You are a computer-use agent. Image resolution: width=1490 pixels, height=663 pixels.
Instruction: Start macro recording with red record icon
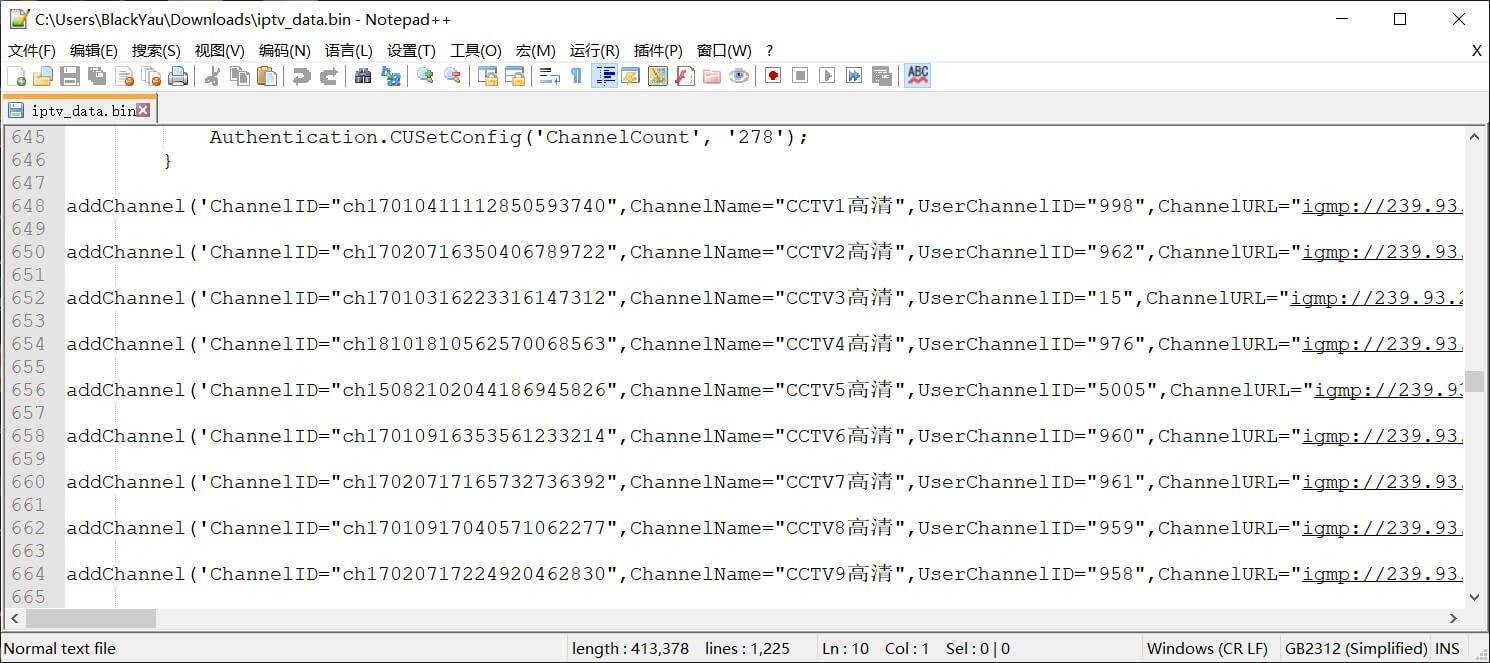[x=772, y=76]
